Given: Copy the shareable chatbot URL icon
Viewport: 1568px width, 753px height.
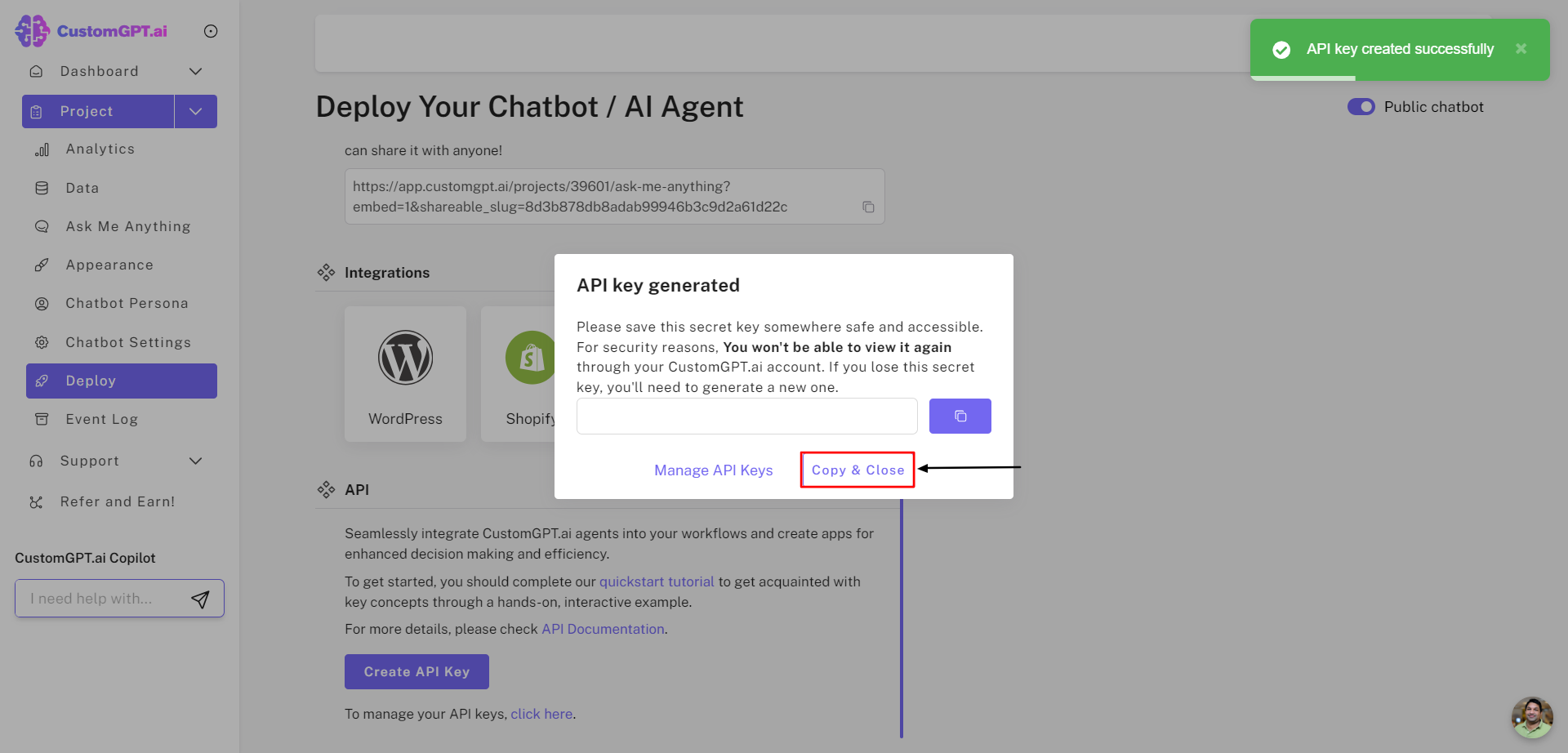Looking at the screenshot, I should coord(868,207).
